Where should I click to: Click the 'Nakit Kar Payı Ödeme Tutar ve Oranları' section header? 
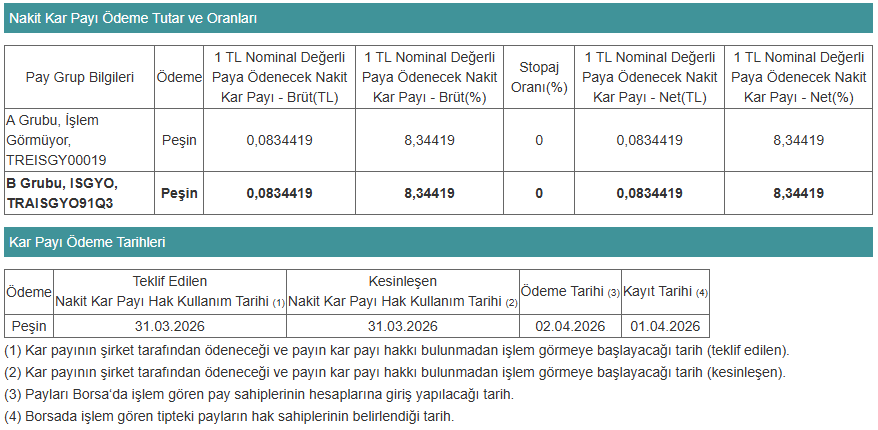[x=438, y=18]
